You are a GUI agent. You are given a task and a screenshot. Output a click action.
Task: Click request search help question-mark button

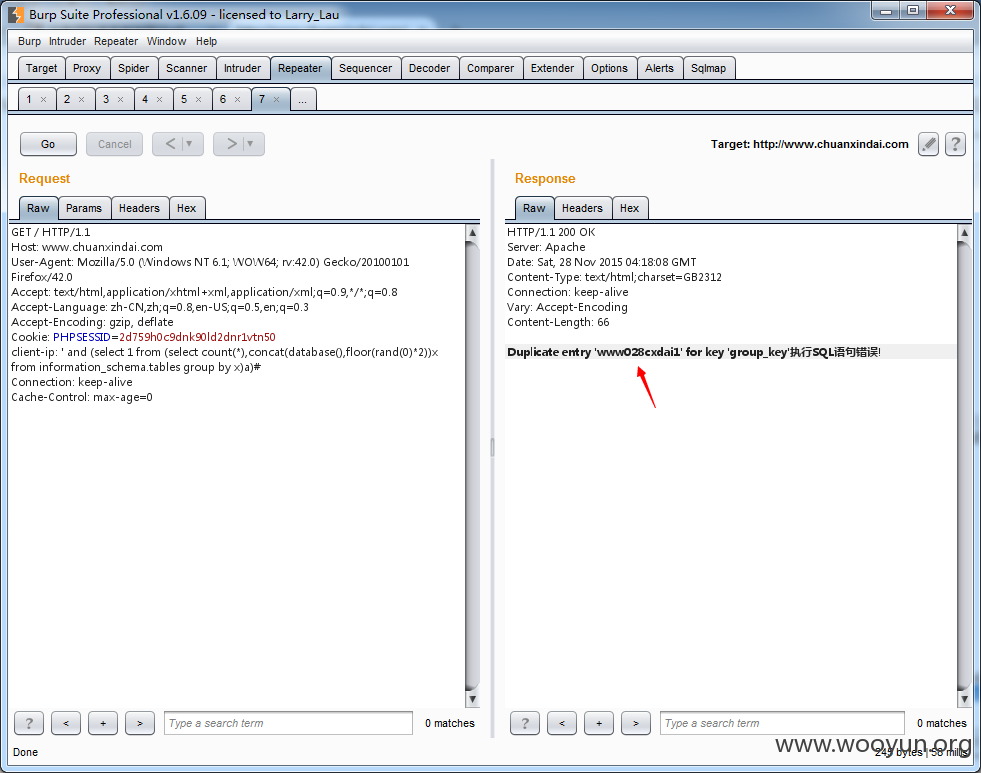tap(29, 723)
